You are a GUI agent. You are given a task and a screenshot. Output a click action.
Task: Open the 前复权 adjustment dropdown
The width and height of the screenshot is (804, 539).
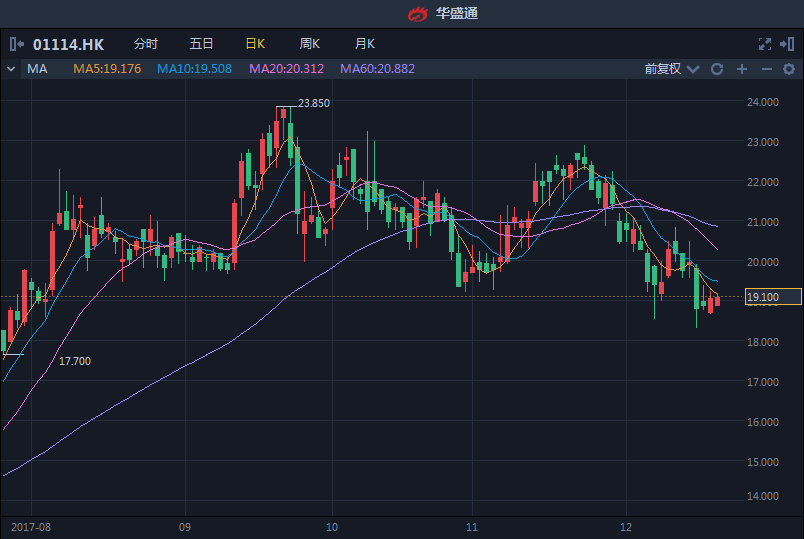click(x=668, y=69)
